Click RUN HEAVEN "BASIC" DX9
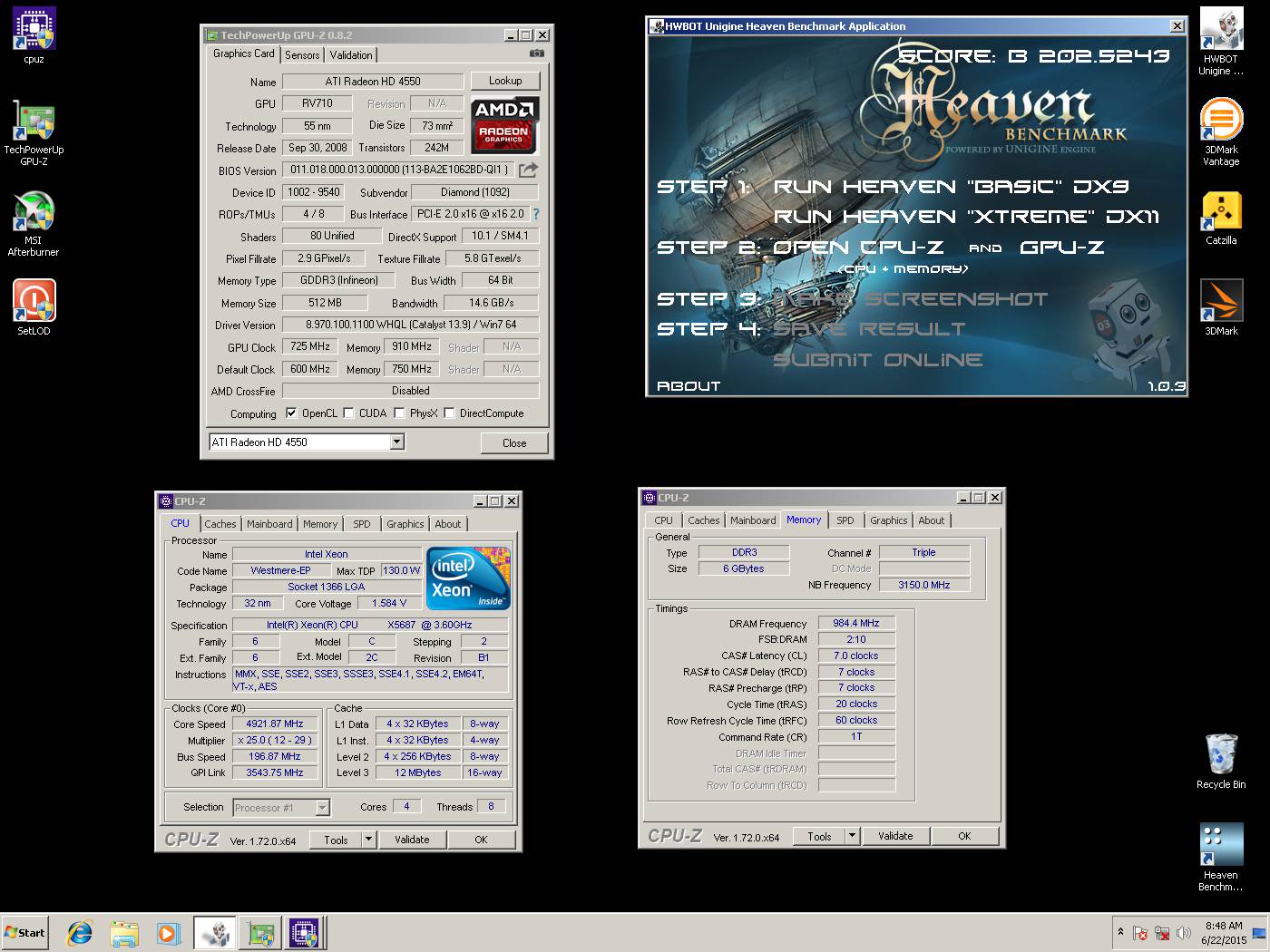The width and height of the screenshot is (1270, 952). (951, 186)
